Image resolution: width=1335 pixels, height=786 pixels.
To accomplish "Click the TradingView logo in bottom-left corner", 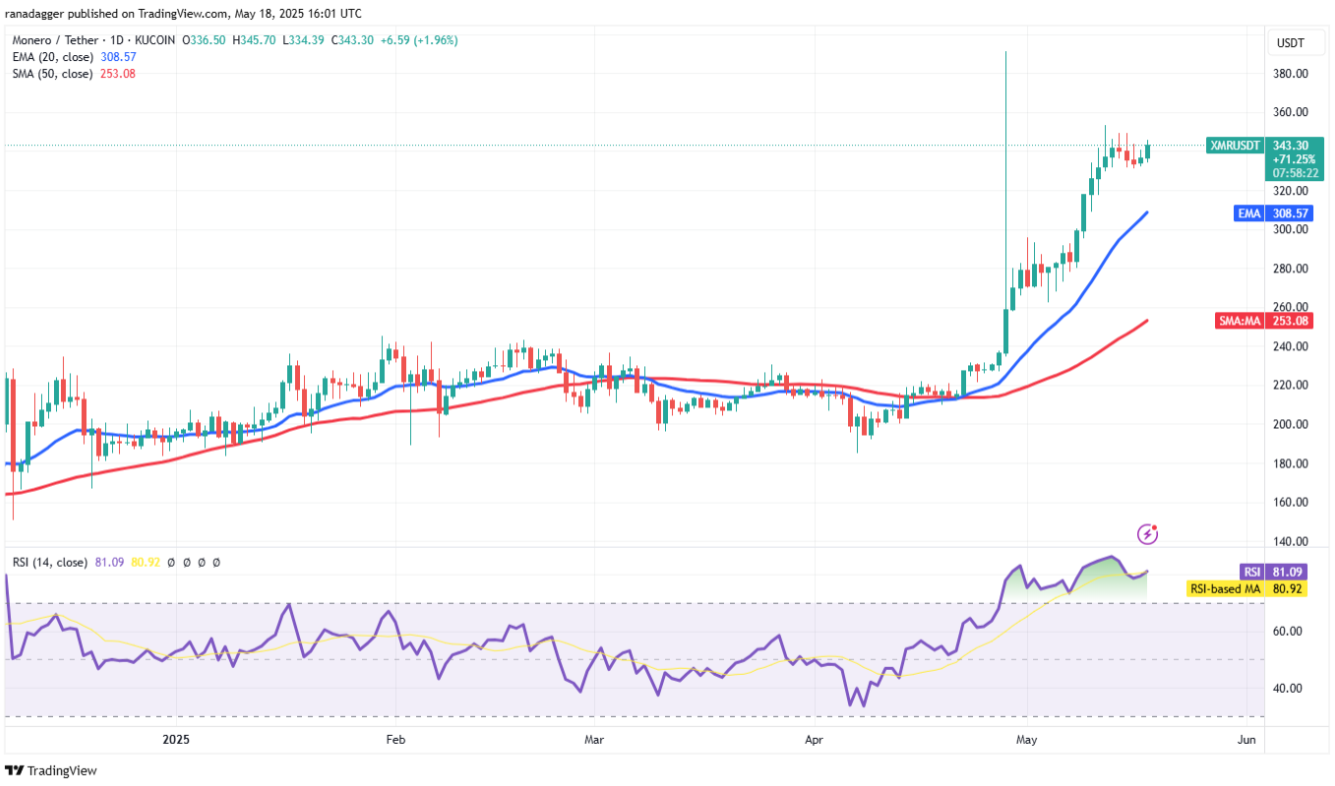I will click(x=52, y=771).
